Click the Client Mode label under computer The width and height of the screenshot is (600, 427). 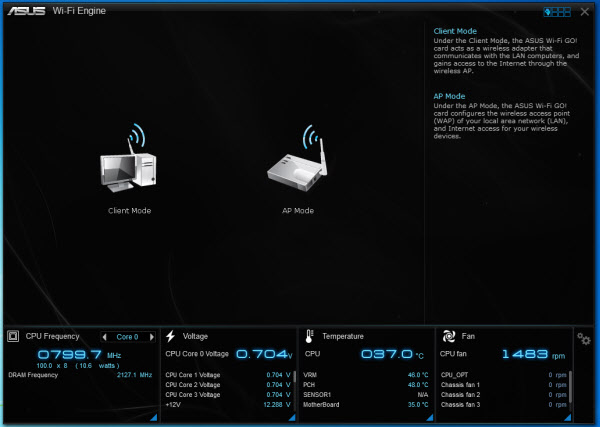(129, 211)
